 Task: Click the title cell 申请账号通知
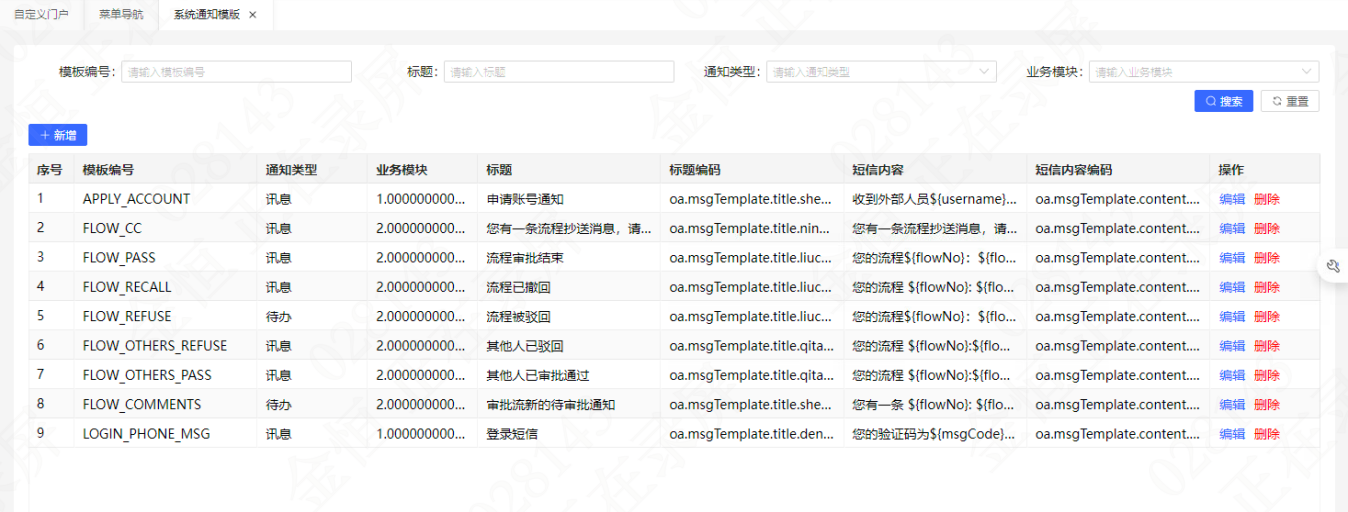(525, 199)
